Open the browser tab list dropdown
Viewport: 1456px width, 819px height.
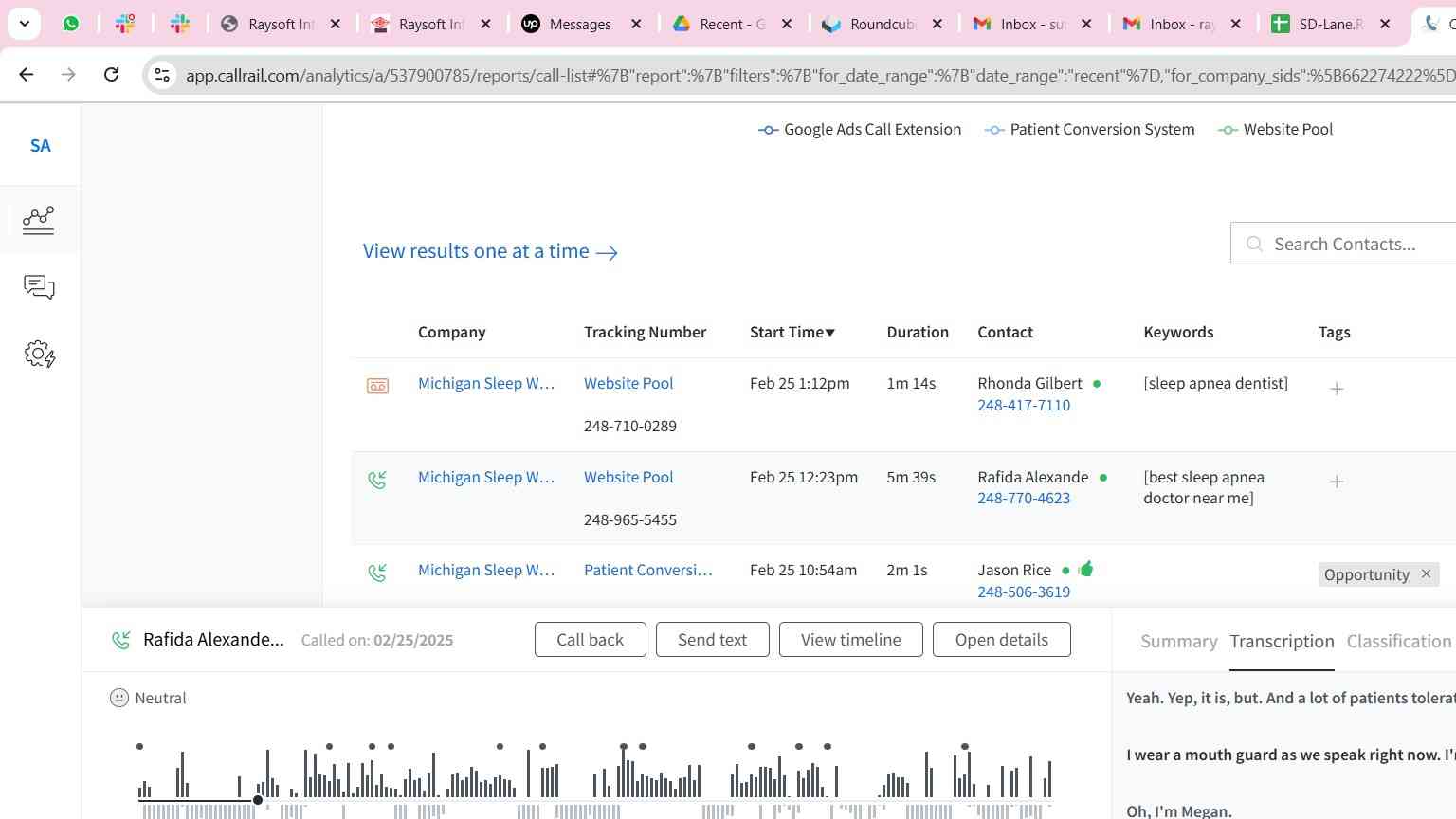24,24
